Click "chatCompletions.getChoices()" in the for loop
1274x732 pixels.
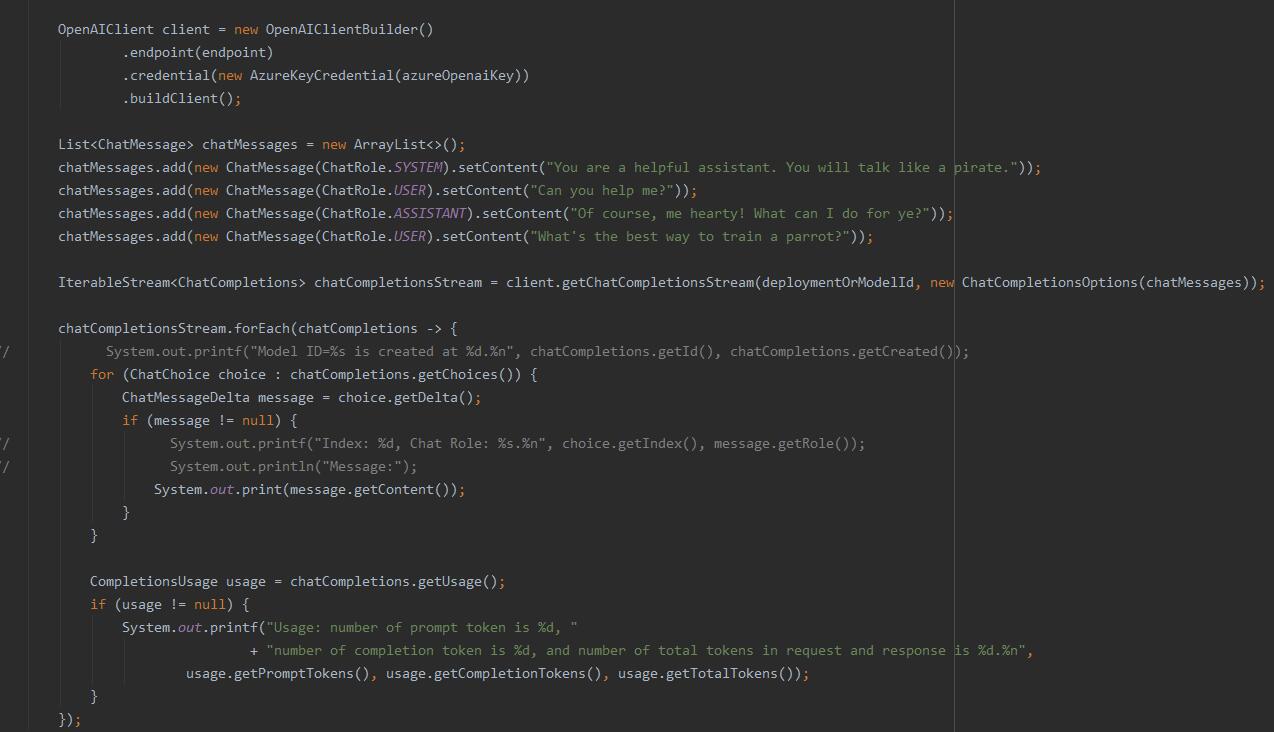(x=405, y=374)
